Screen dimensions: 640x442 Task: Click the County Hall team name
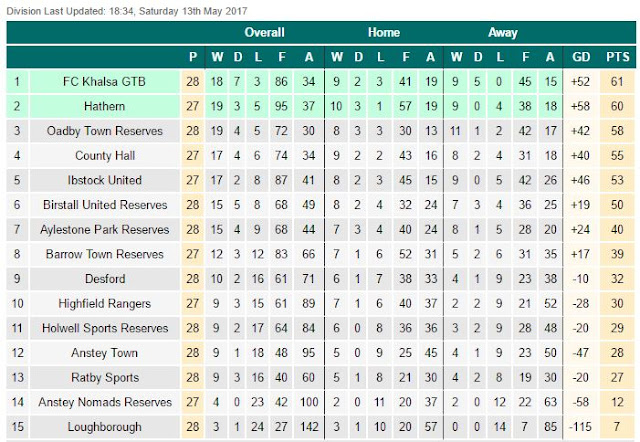coord(105,155)
